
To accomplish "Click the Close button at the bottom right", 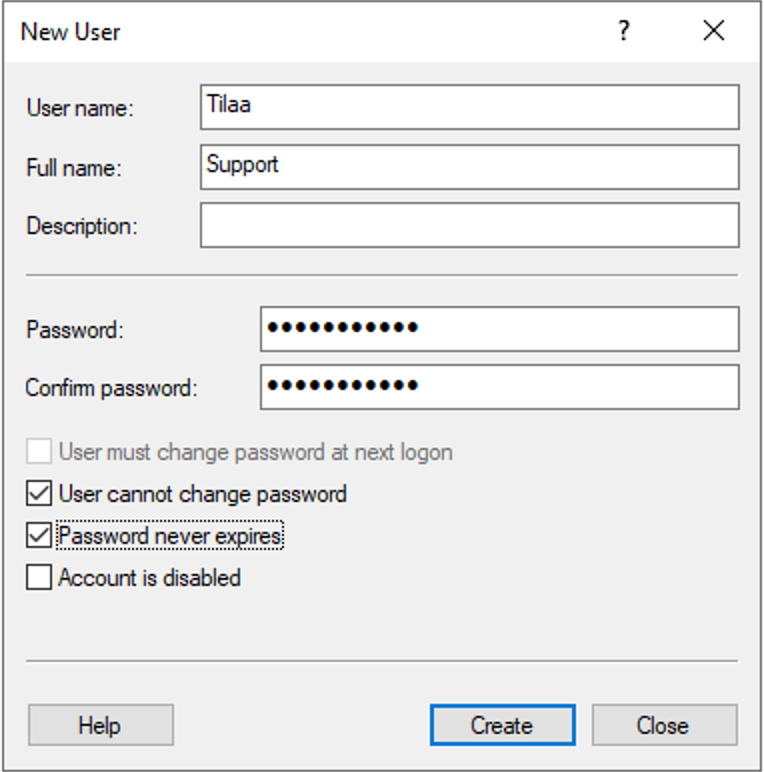I will click(665, 725).
